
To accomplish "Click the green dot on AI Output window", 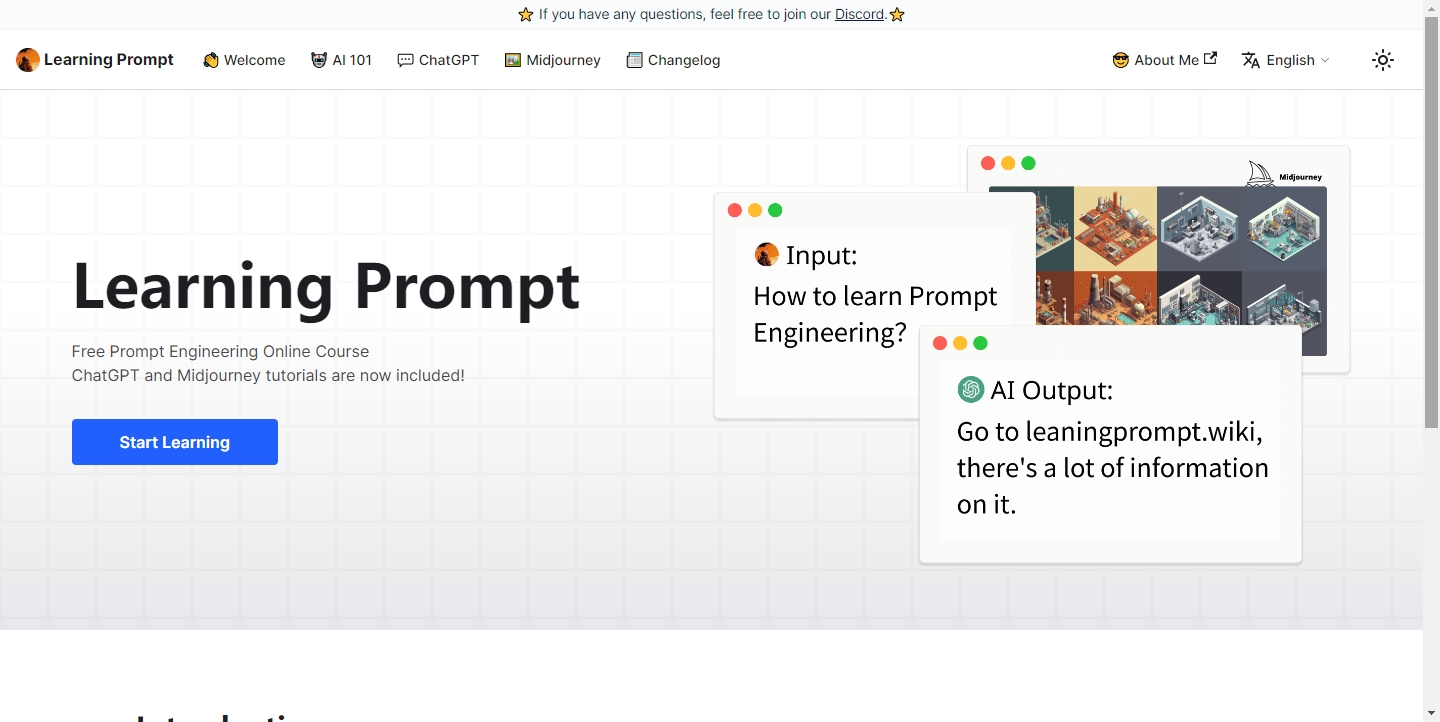I will tap(980, 343).
